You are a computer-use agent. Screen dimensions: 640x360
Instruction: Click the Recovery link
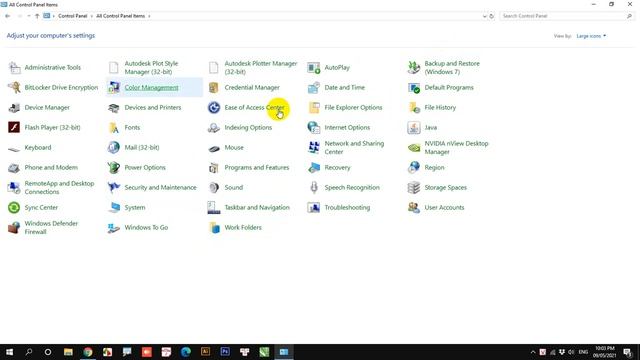point(337,167)
